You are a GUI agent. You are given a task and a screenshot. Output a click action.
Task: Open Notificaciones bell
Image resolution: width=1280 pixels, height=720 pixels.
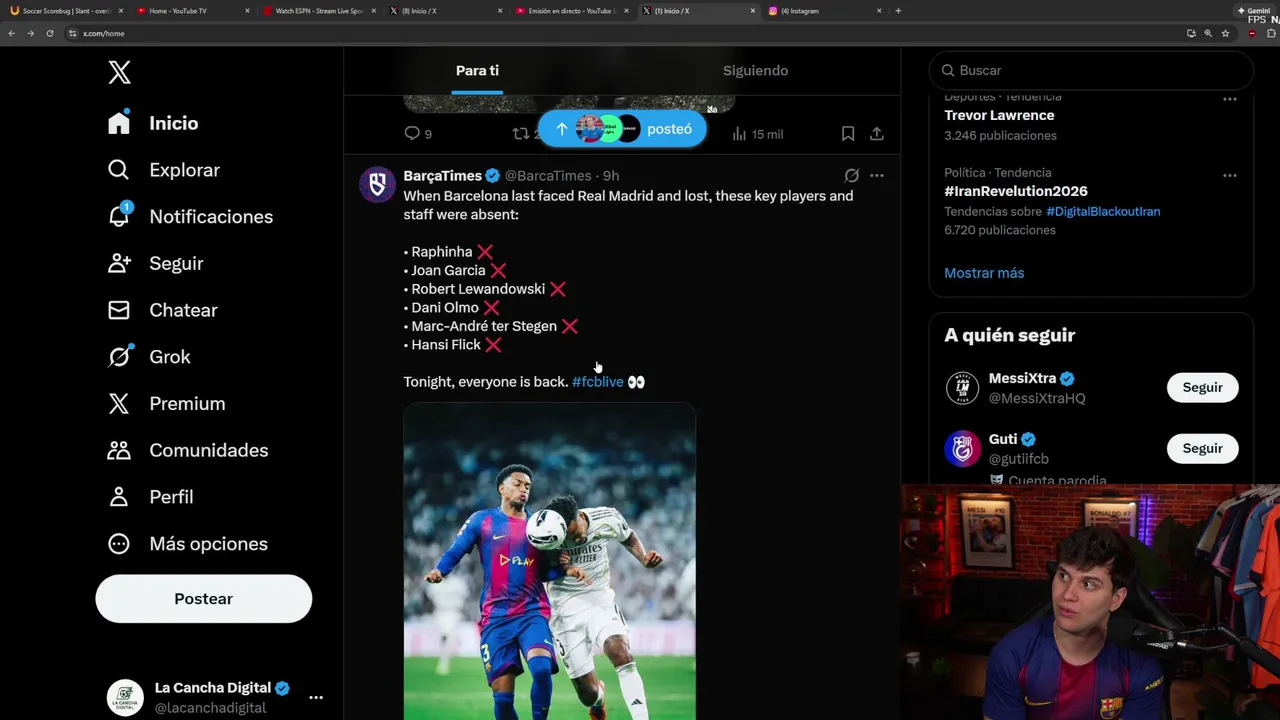pos(190,216)
